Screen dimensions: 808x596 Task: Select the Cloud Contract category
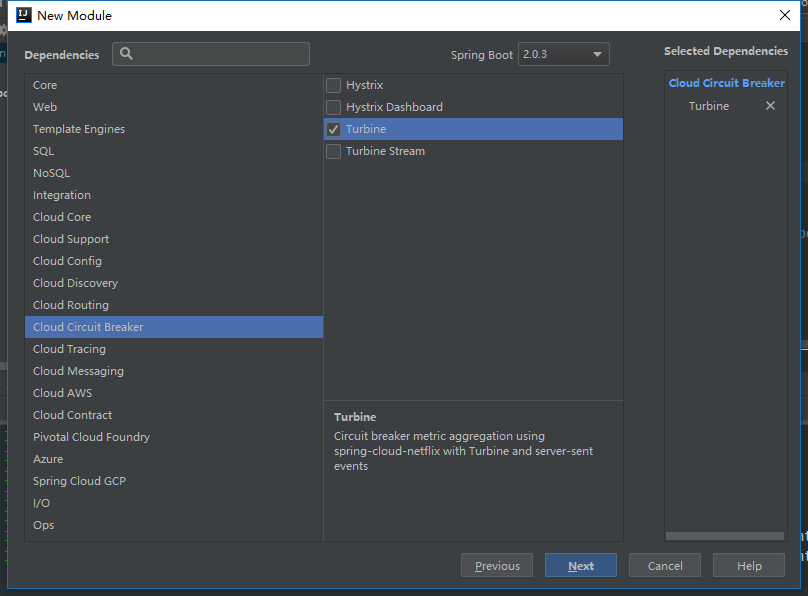click(174, 415)
